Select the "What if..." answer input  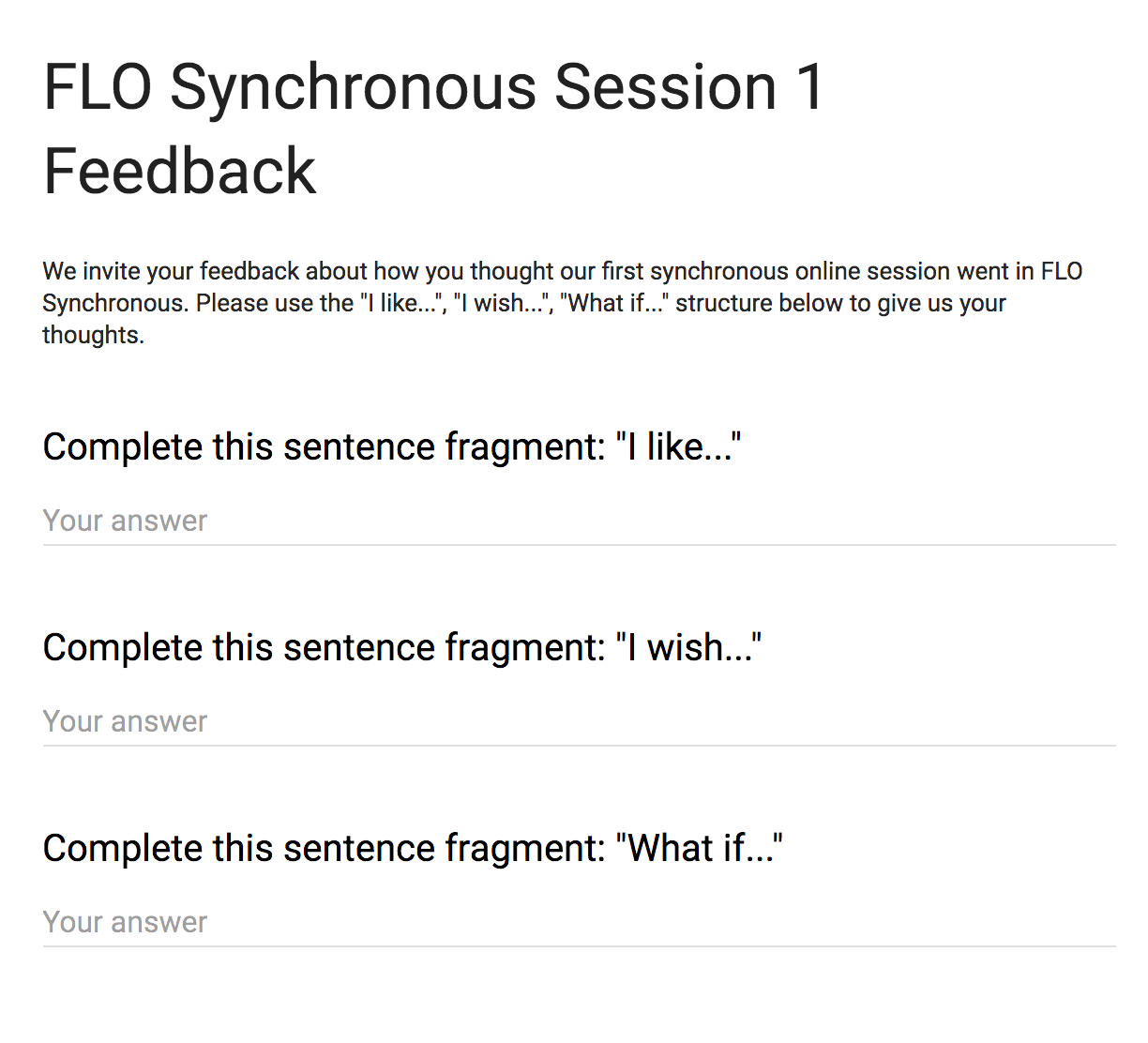point(578,923)
